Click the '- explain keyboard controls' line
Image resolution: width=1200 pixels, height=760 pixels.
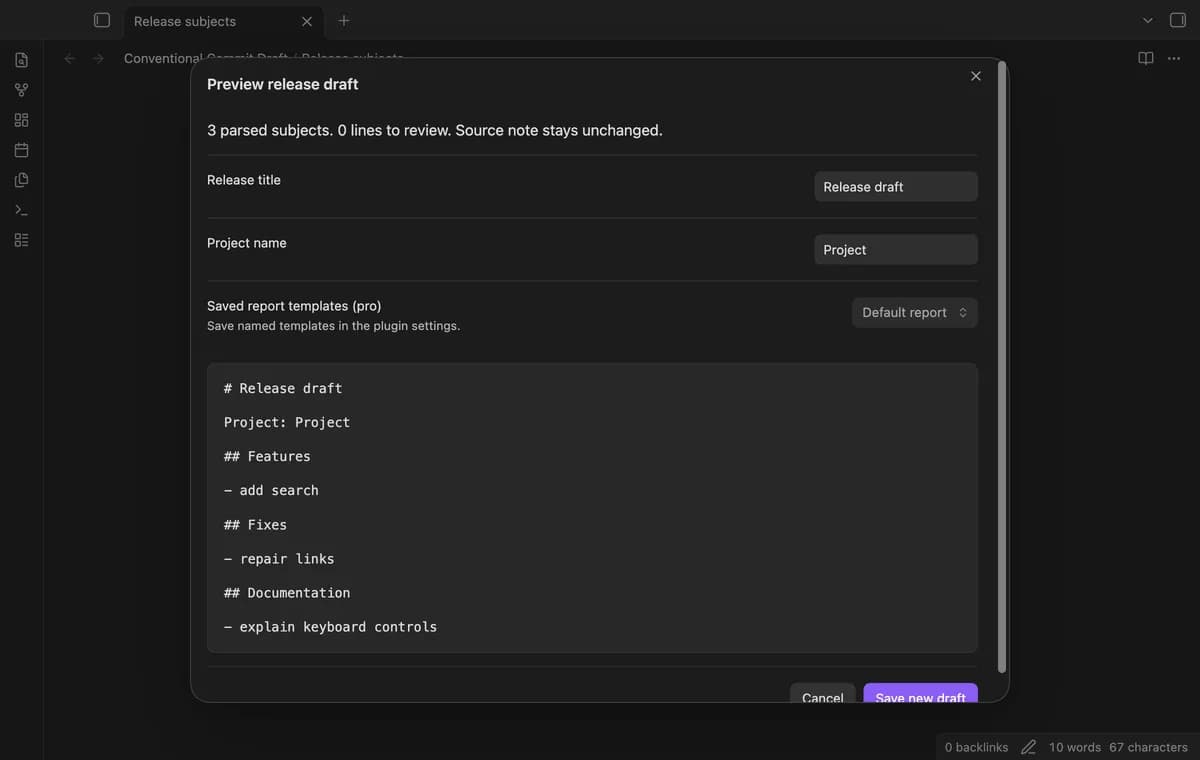coord(330,626)
